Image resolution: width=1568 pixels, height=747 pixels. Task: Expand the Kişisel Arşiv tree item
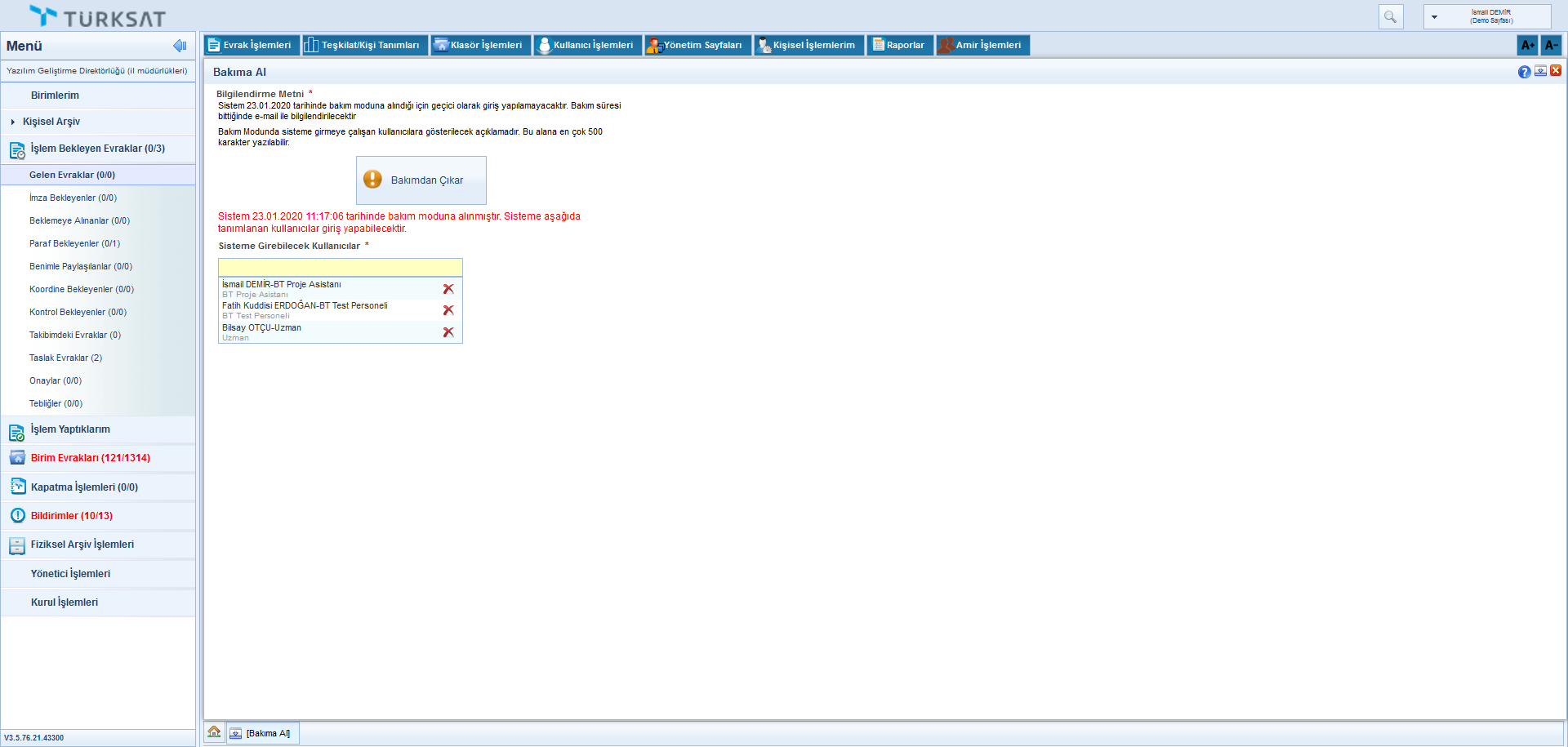[13, 122]
